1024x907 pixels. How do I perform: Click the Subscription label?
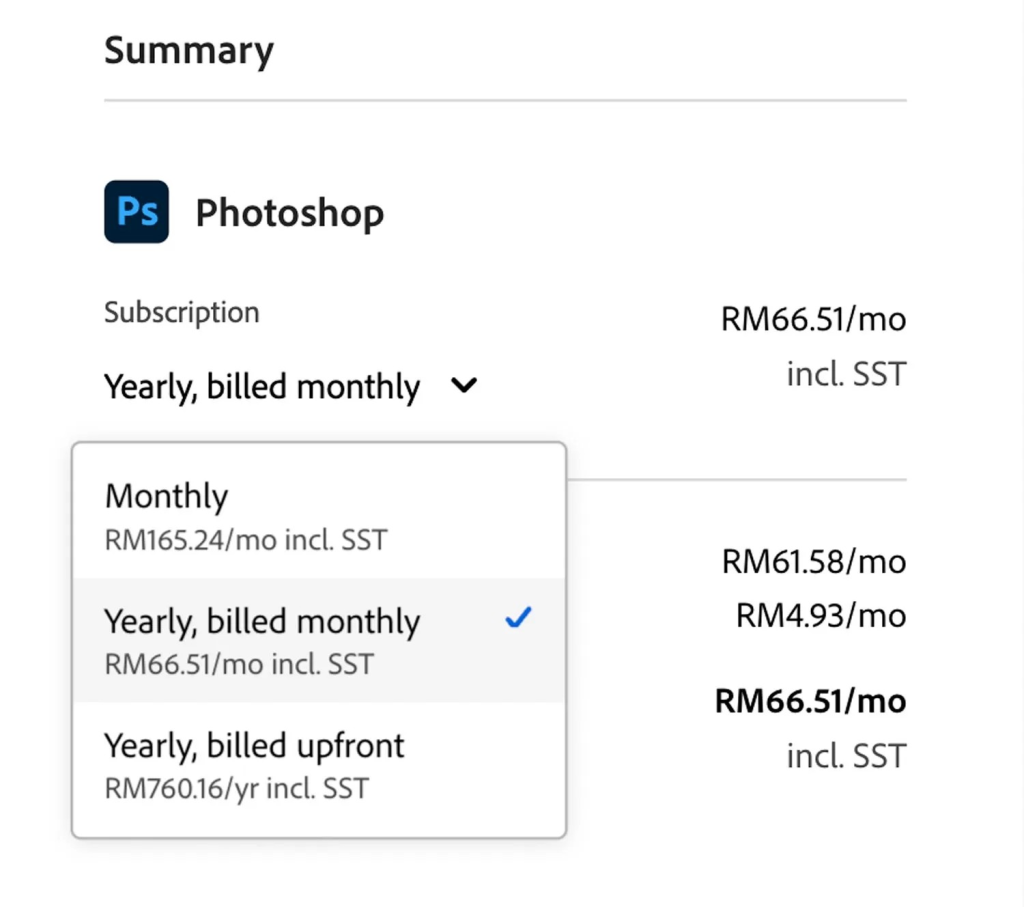coord(182,312)
